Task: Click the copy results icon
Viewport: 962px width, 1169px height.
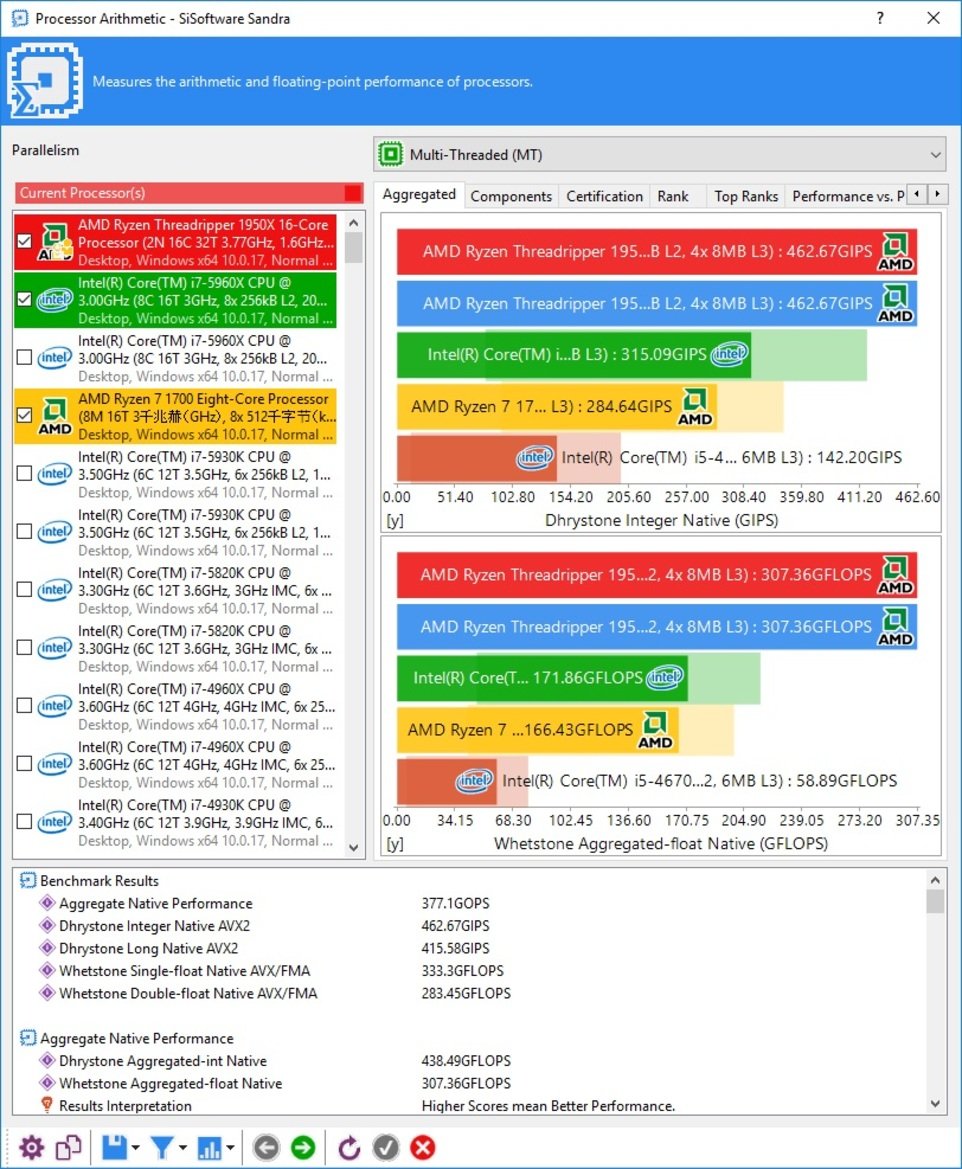Action: click(69, 1147)
